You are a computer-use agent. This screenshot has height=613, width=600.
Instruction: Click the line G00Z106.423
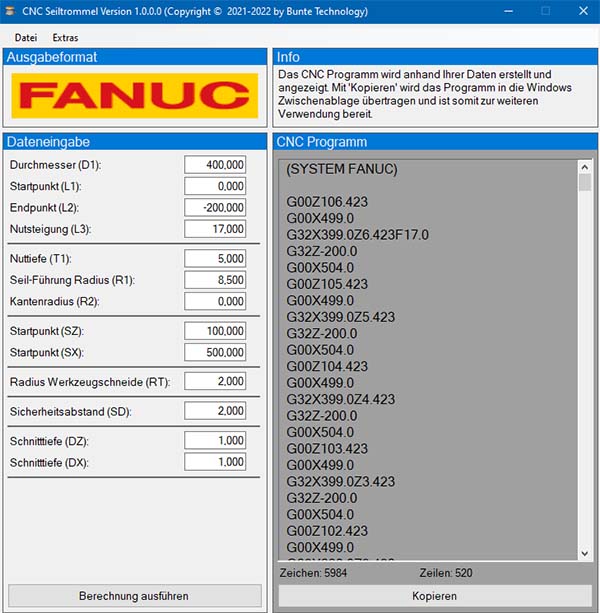(327, 202)
